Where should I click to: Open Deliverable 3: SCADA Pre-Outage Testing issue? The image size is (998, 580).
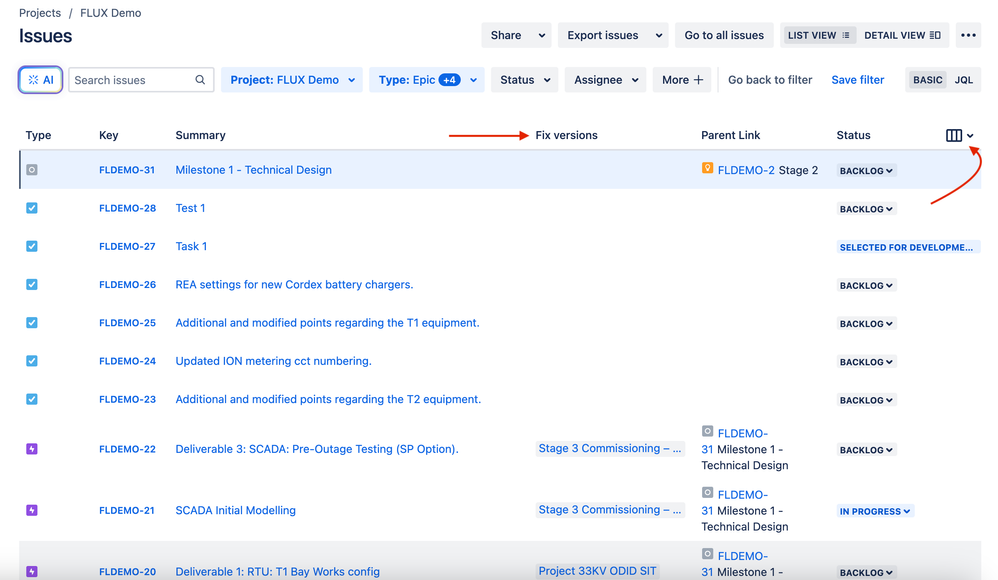coord(317,449)
